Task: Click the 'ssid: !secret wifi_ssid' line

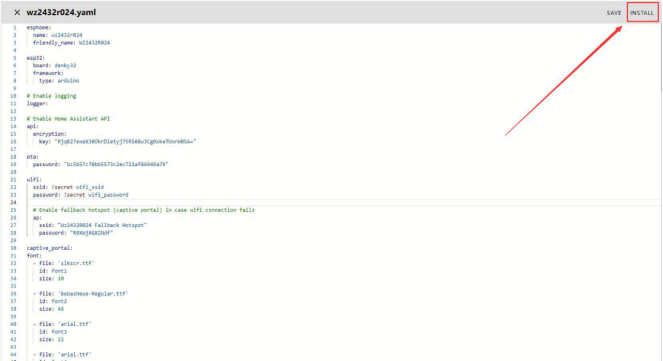Action: click(x=68, y=187)
